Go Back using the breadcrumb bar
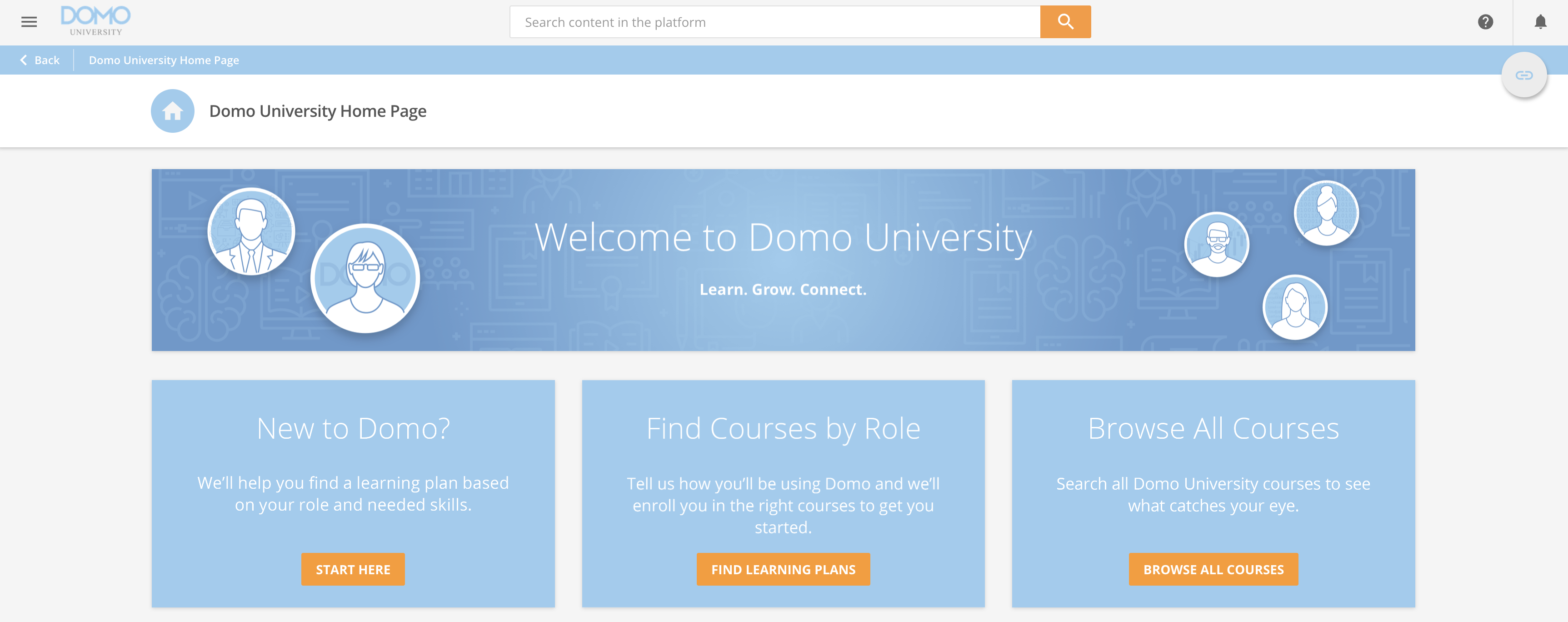The image size is (1568, 622). pyautogui.click(x=40, y=60)
